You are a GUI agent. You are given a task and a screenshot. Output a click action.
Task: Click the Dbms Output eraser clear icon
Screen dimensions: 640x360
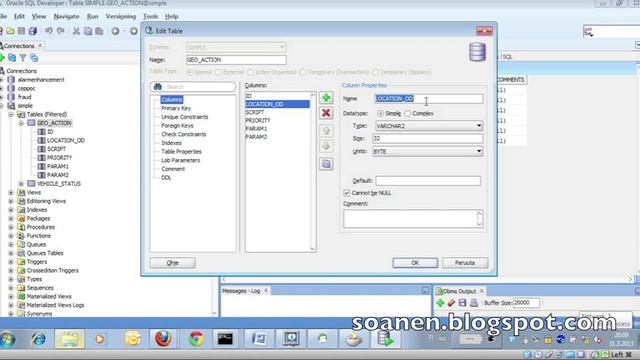tap(451, 303)
